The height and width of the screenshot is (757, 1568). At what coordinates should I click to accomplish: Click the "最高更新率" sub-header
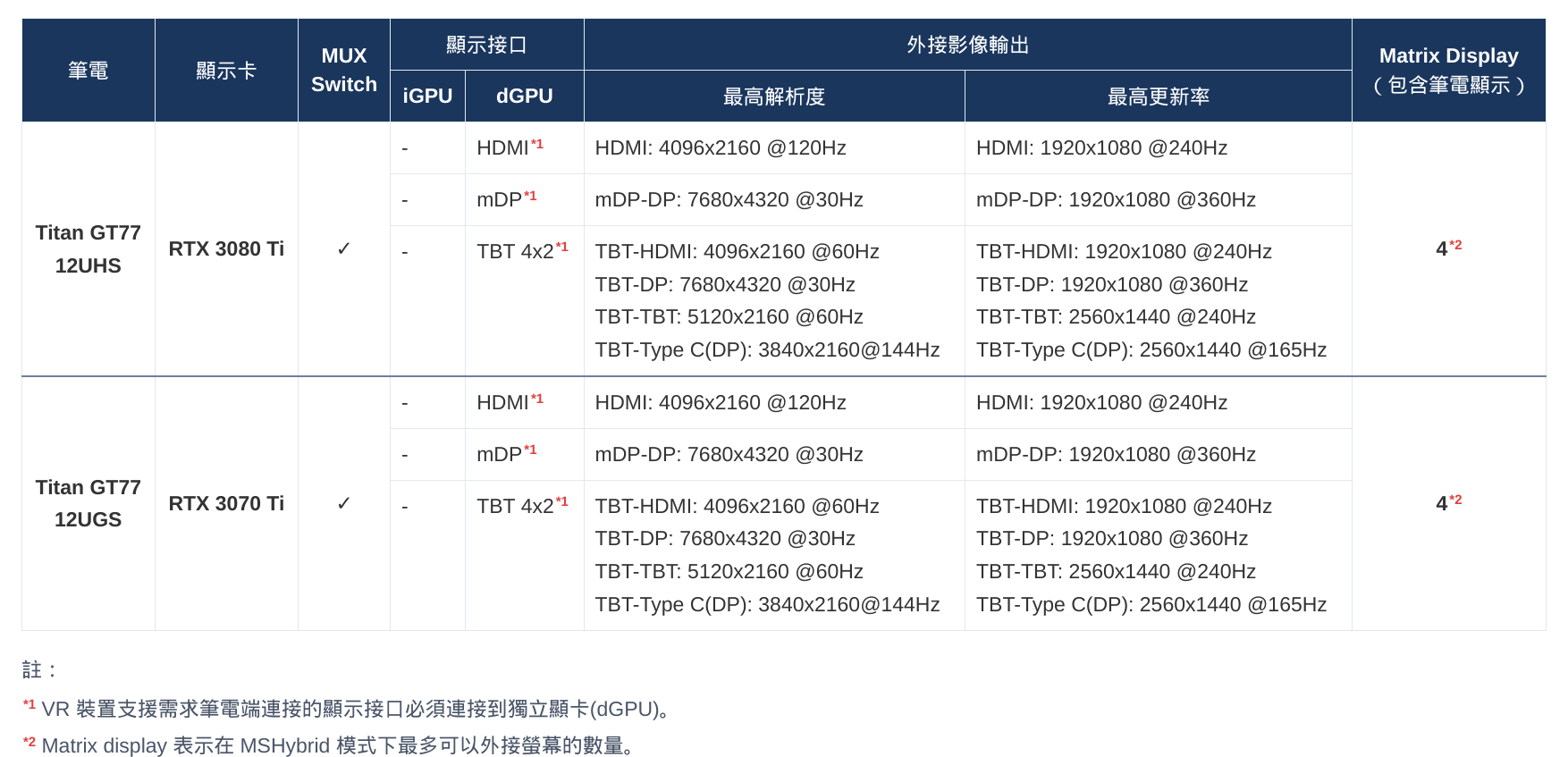click(x=1159, y=97)
